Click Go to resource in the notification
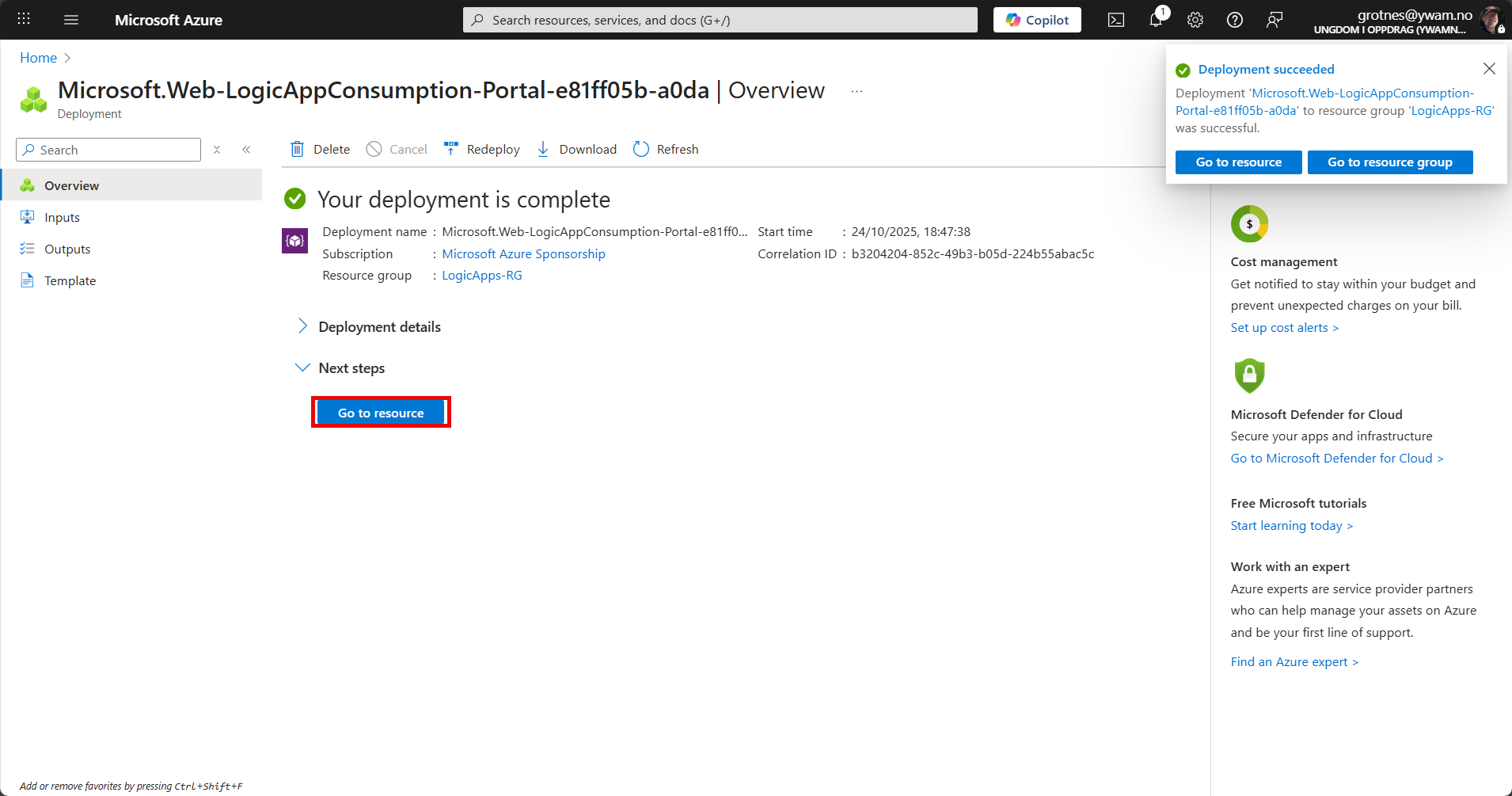The width and height of the screenshot is (1512, 796). click(1238, 162)
